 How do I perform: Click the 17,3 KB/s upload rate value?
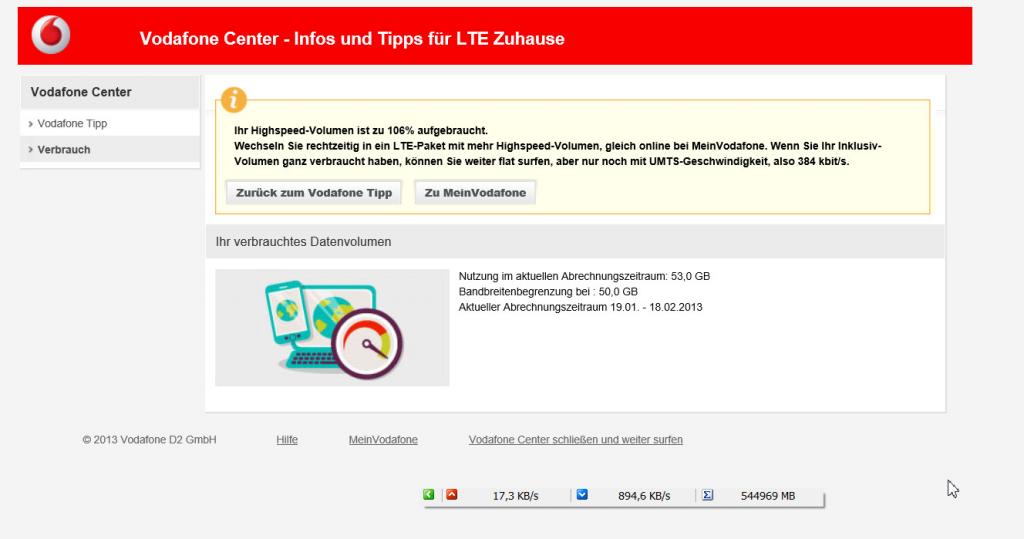pyautogui.click(x=515, y=496)
